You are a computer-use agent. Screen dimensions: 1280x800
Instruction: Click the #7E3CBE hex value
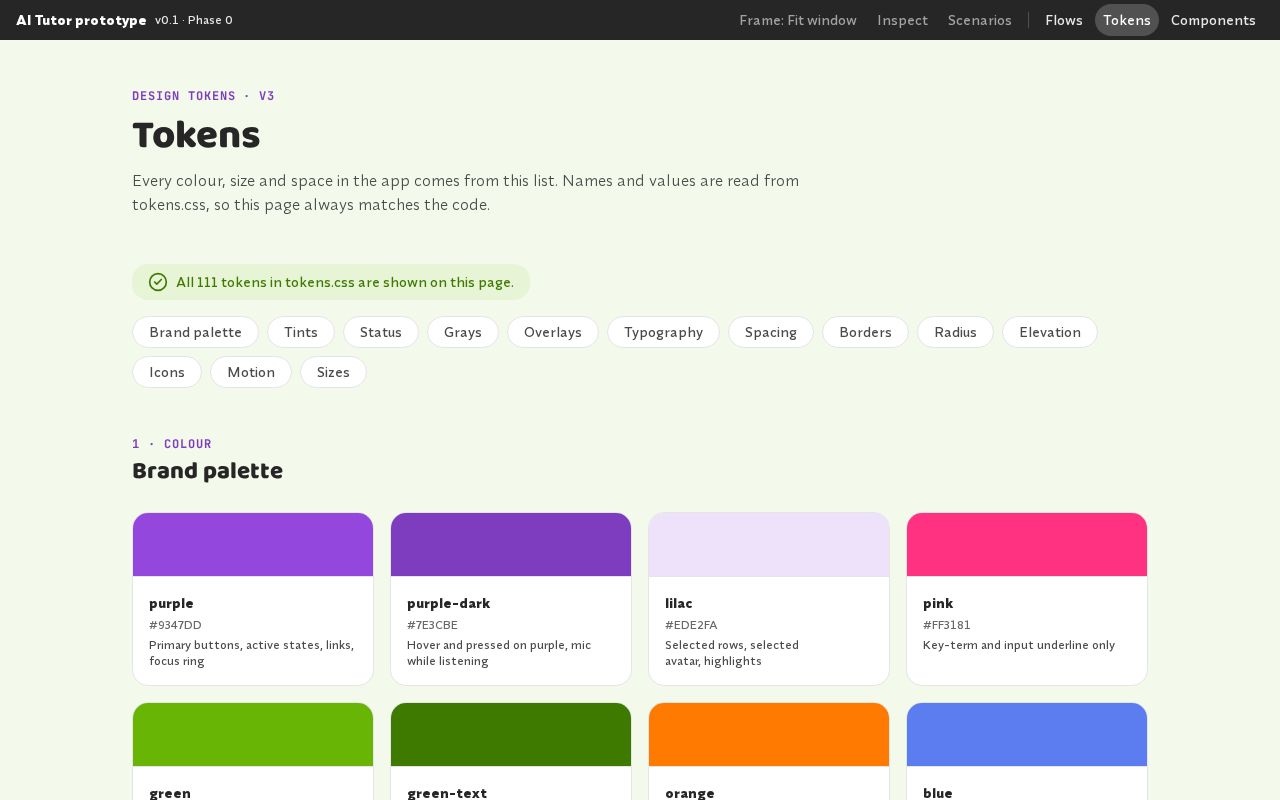(432, 625)
